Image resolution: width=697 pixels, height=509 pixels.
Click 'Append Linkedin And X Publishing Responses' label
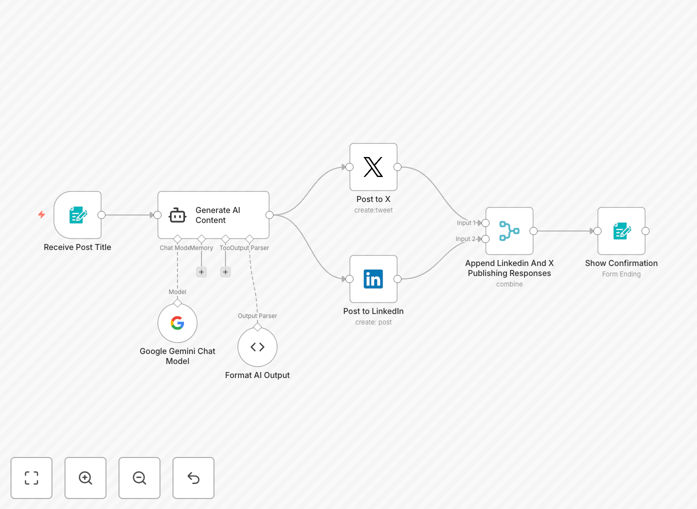pyautogui.click(x=509, y=268)
